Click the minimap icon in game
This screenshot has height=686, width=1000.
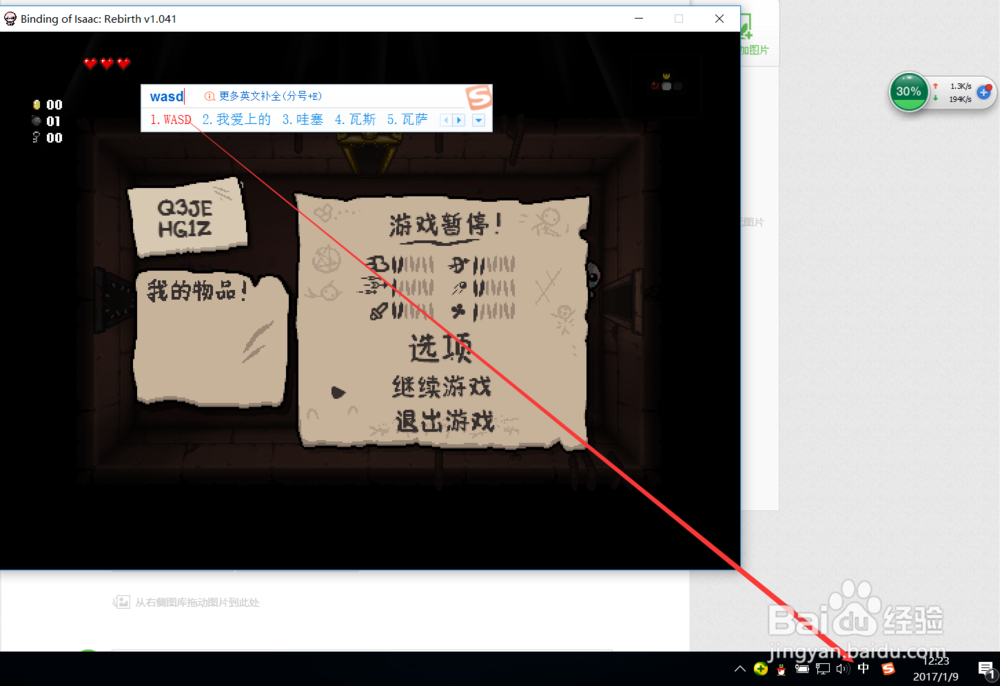click(x=666, y=83)
